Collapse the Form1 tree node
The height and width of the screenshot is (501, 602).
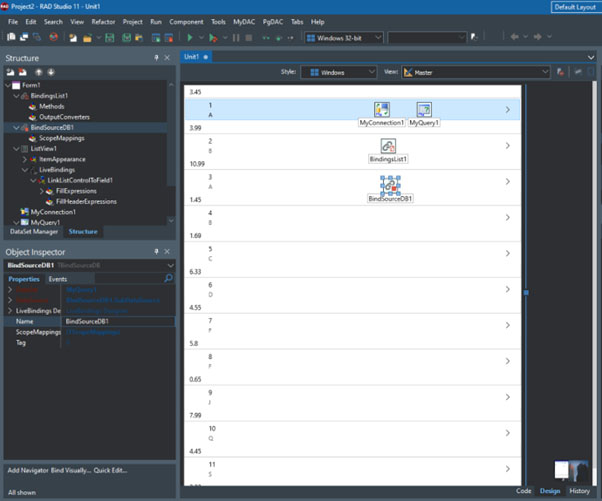click(8, 85)
